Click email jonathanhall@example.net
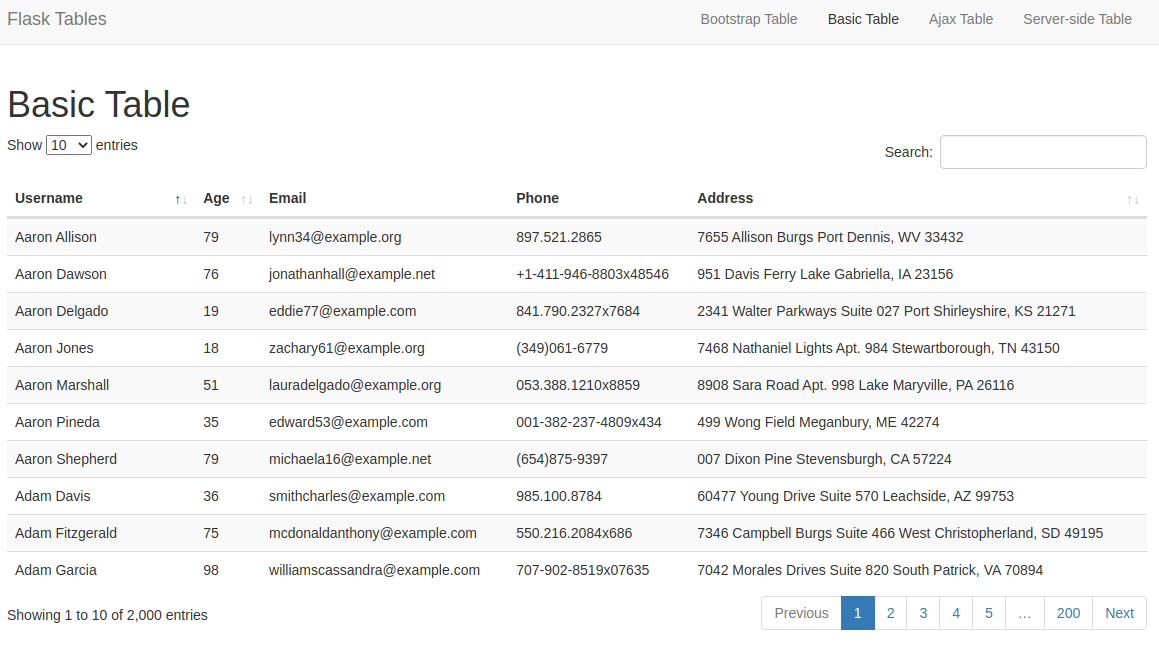 coord(352,274)
